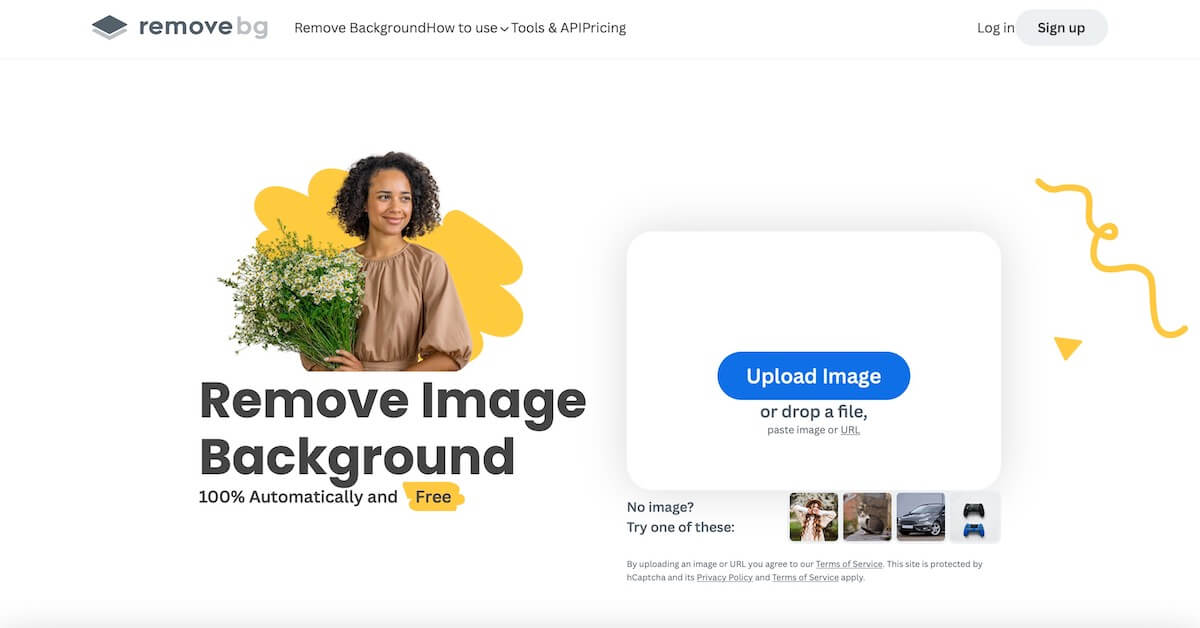
Task: Click the remove bg wordmark text
Action: (203, 27)
